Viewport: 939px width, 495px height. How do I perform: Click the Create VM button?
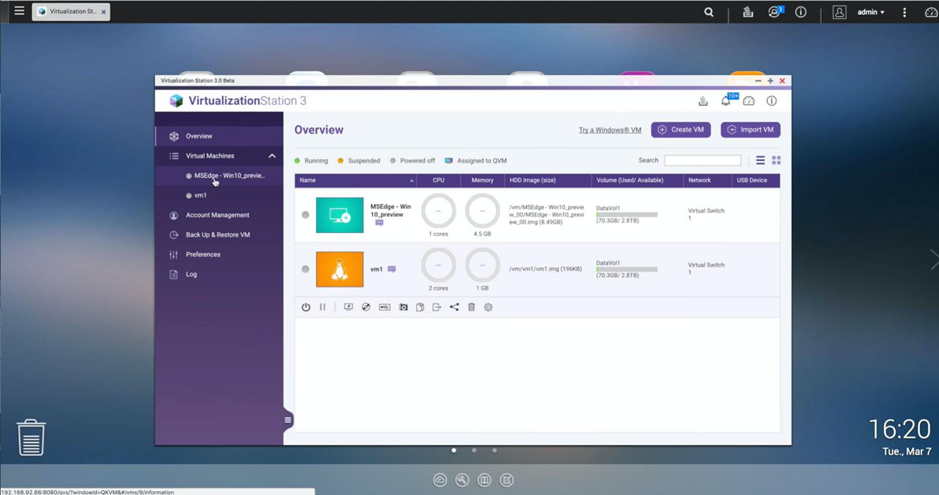pyautogui.click(x=681, y=129)
